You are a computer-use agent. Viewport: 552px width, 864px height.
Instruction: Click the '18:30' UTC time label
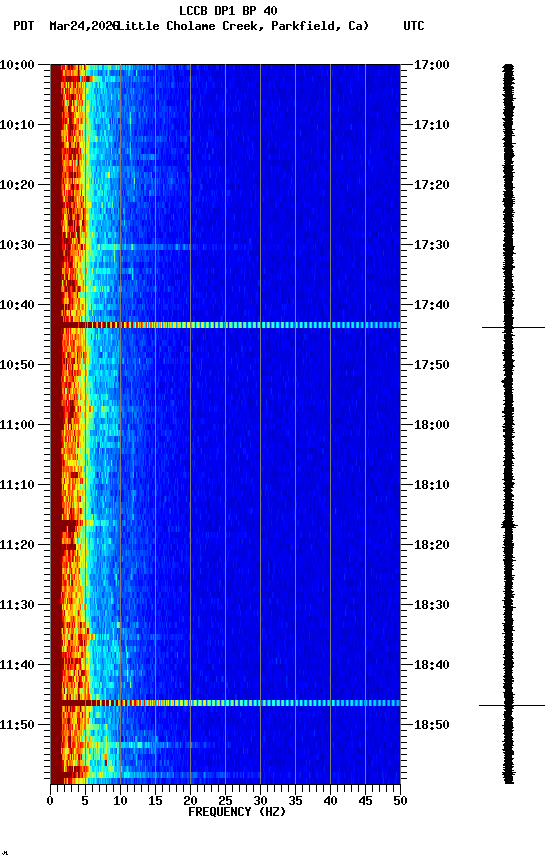431,606
